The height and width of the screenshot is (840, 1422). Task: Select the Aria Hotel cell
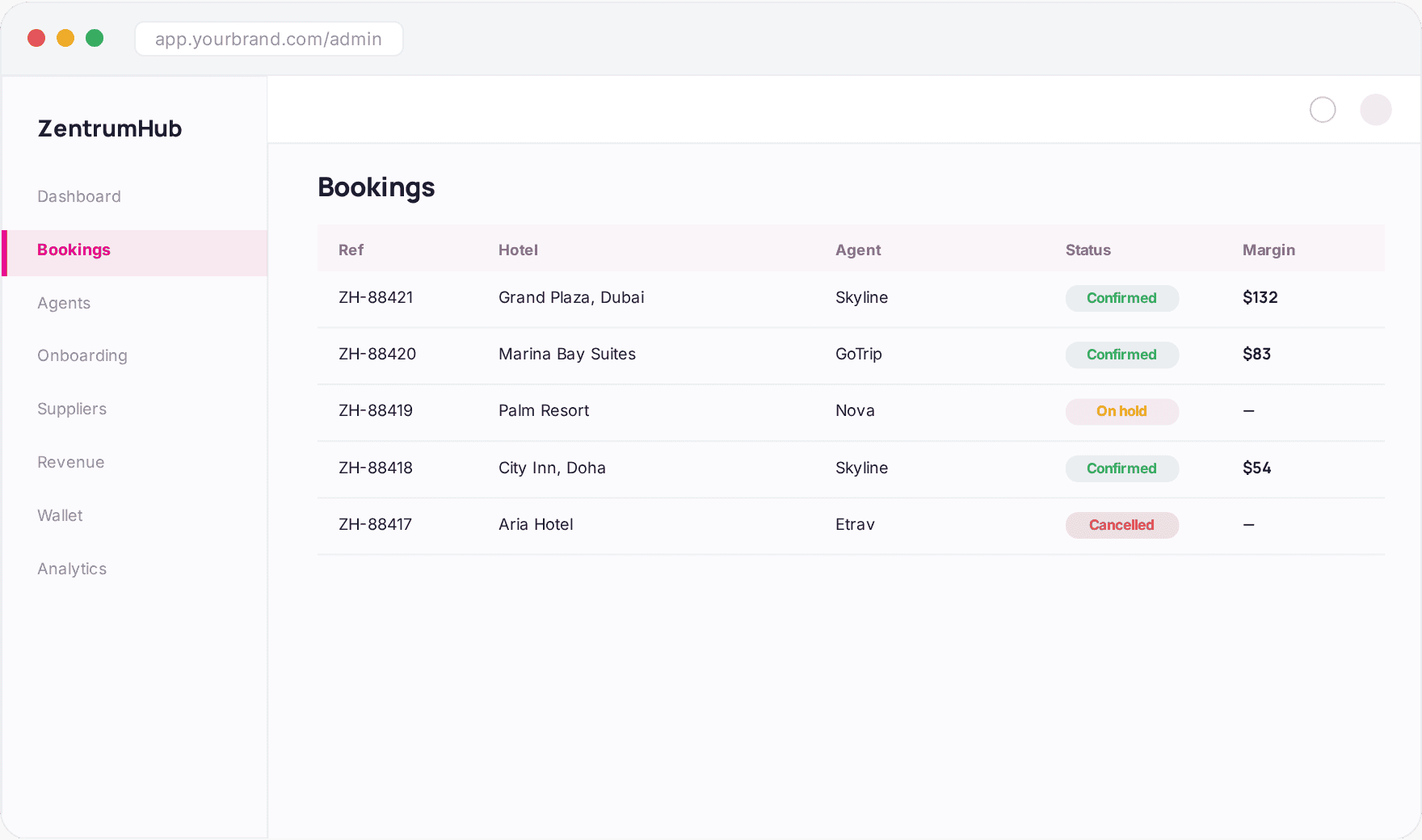pos(536,524)
